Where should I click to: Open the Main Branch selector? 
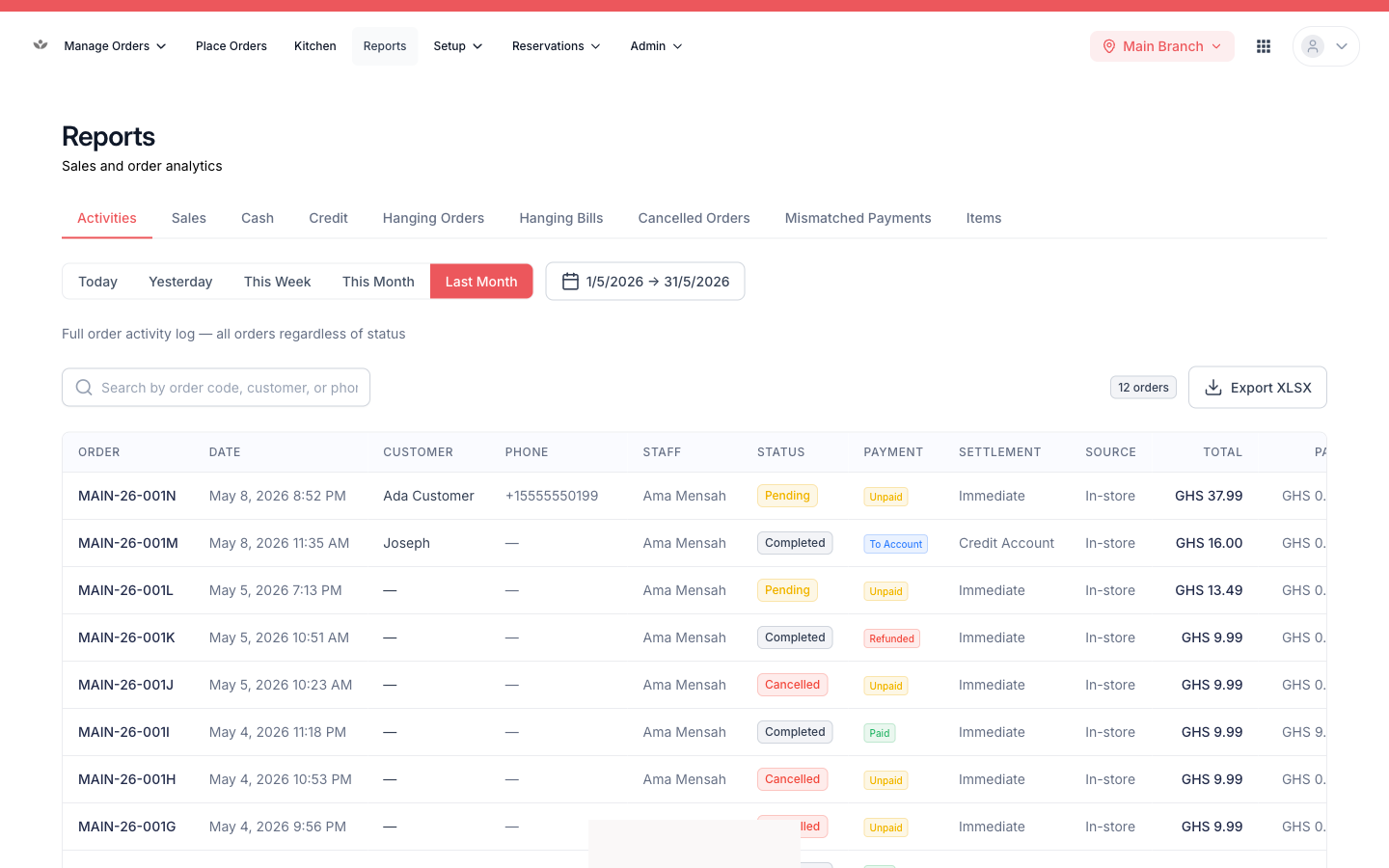1162,46
